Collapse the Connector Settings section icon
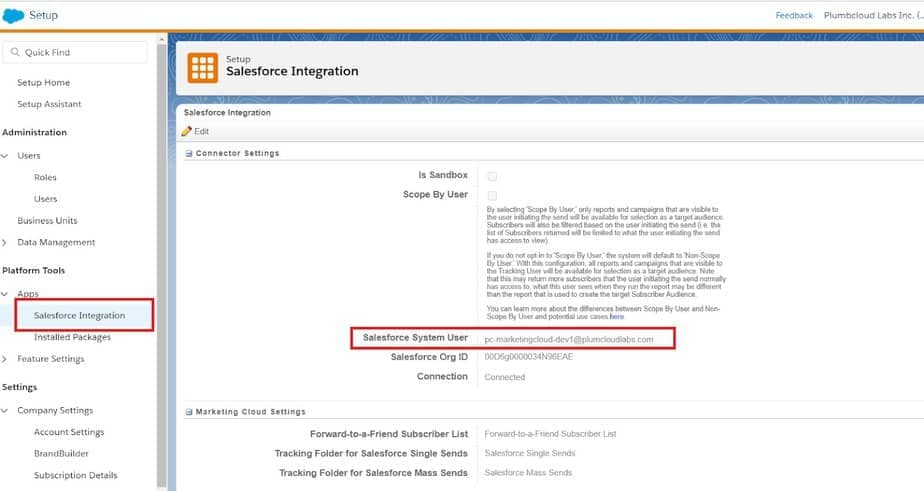 tap(189, 153)
